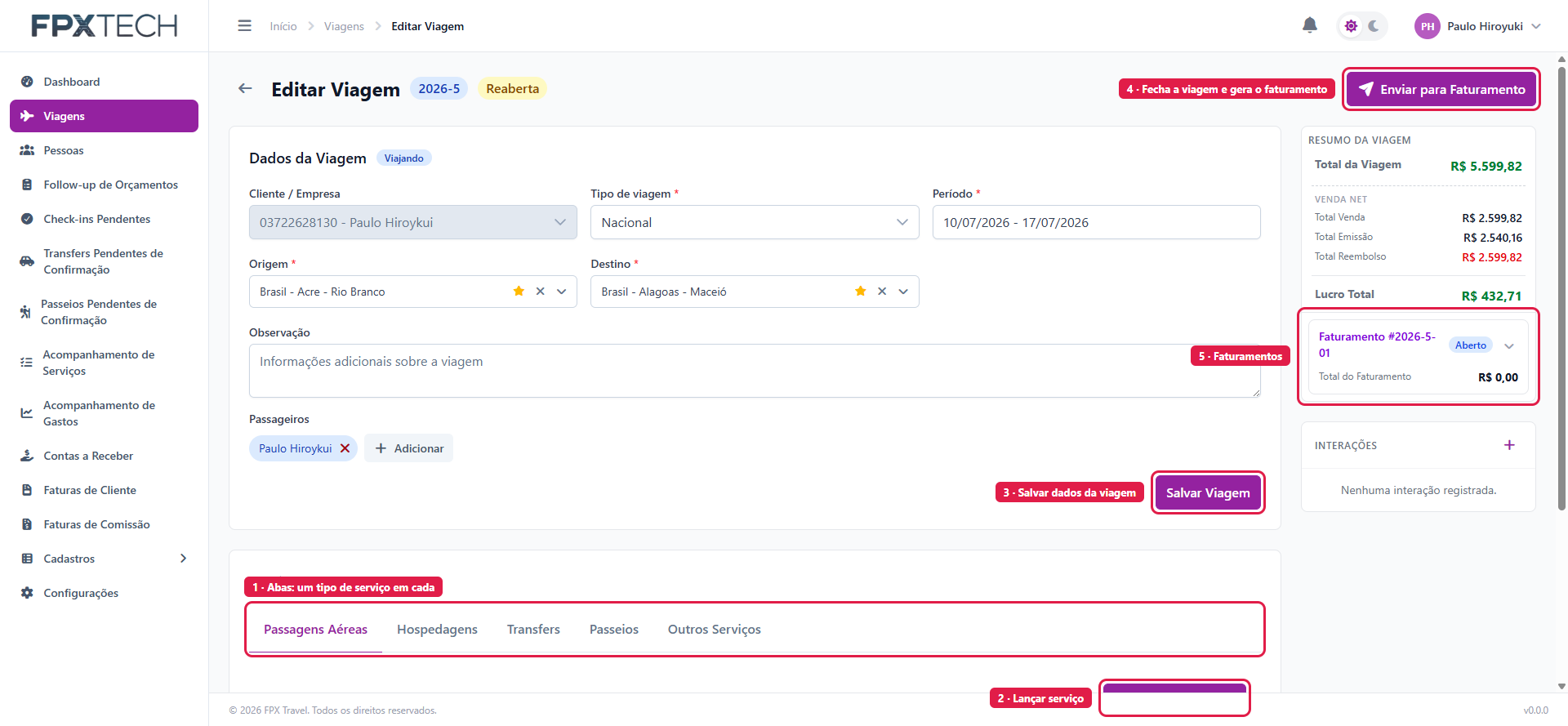The image size is (1568, 726).
Task: Switch to dark mode with the moon icon
Action: point(1374,26)
